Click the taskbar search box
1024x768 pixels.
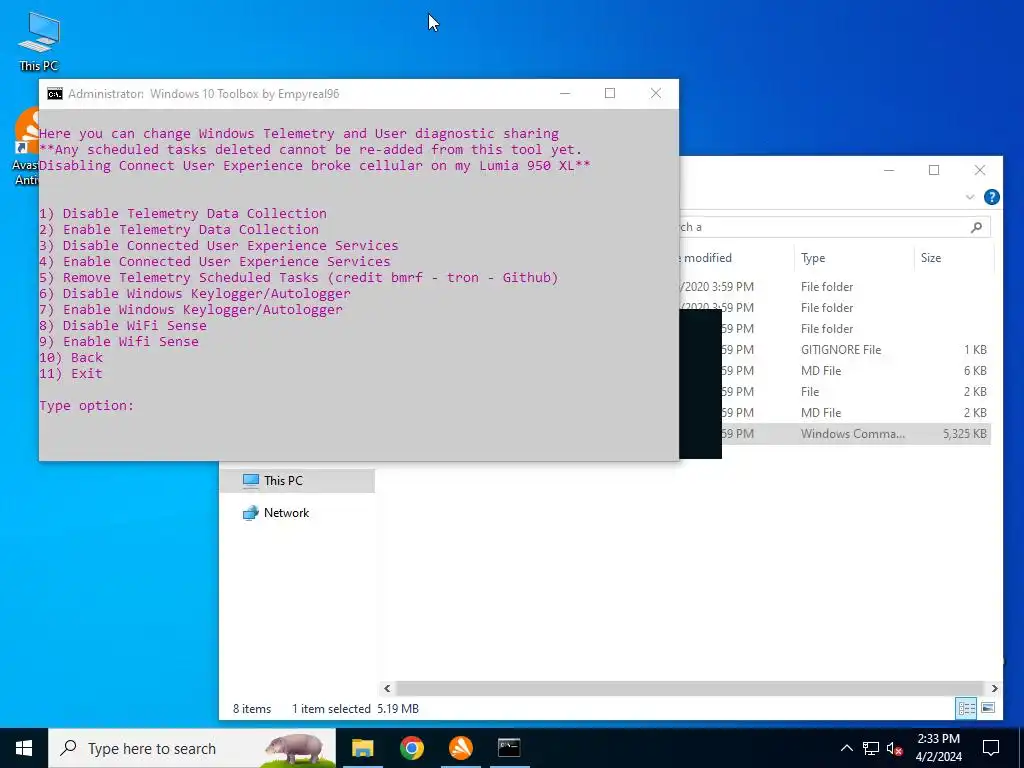(x=192, y=748)
